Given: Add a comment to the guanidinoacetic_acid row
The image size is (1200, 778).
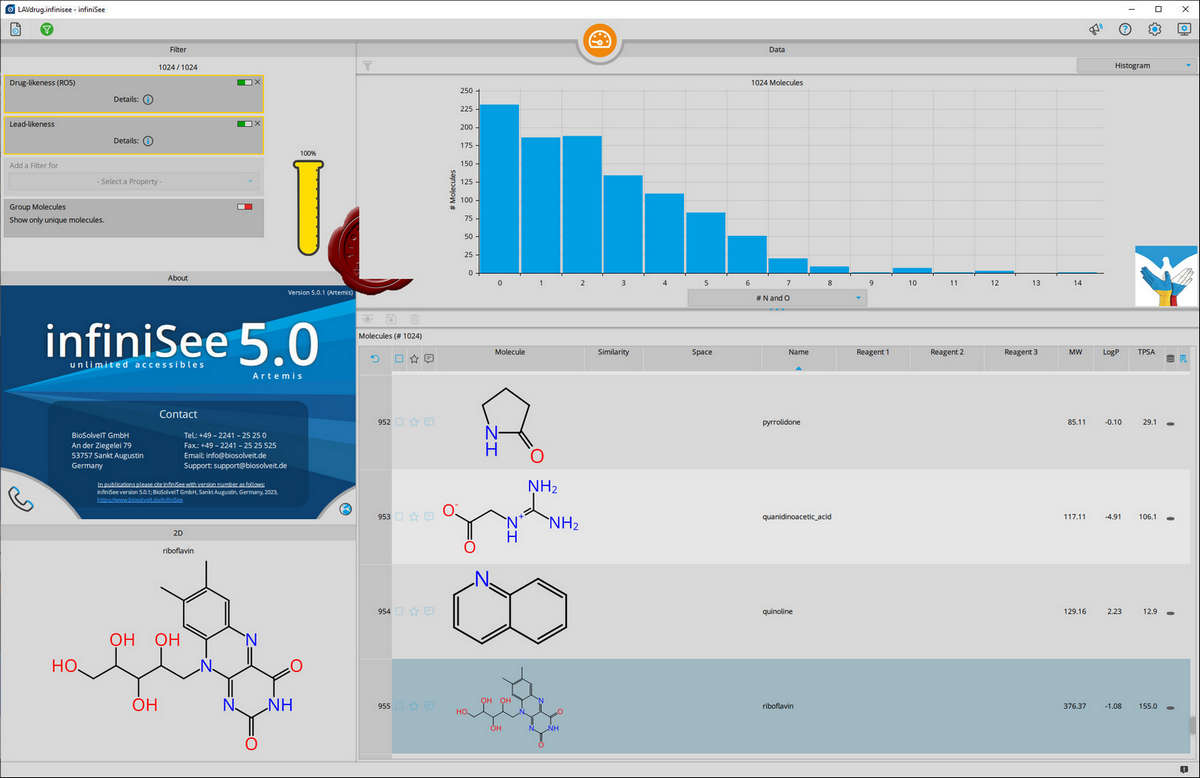Looking at the screenshot, I should pyautogui.click(x=429, y=517).
